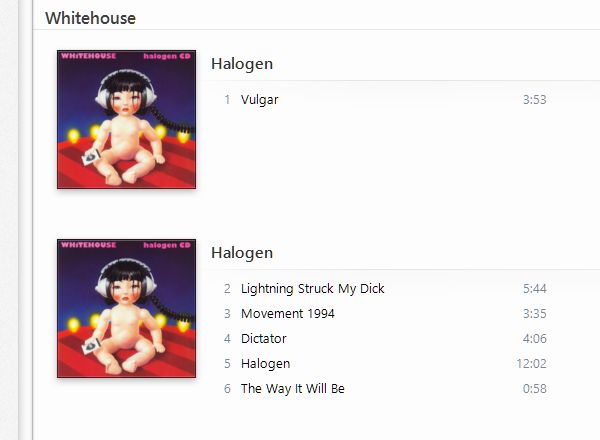600x440 pixels.
Task: Click the 3:35 duration for Movement 1994
Action: pos(535,314)
